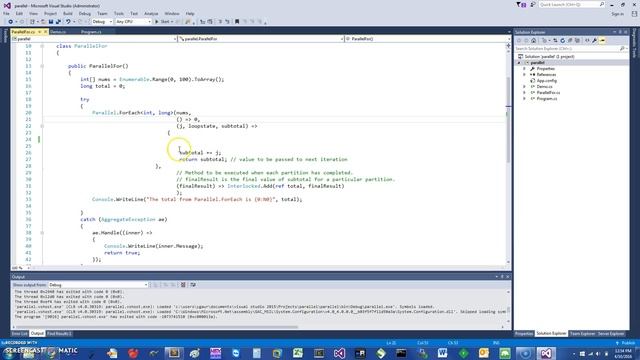
Task: Open the Debug configuration dropdown
Action: tap(102, 22)
